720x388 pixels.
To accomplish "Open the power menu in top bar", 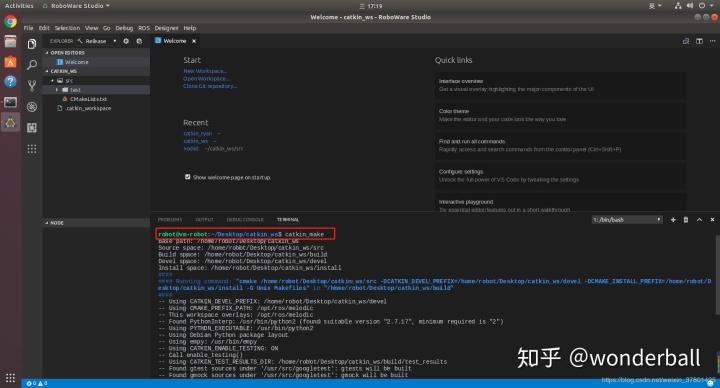I will [x=705, y=6].
